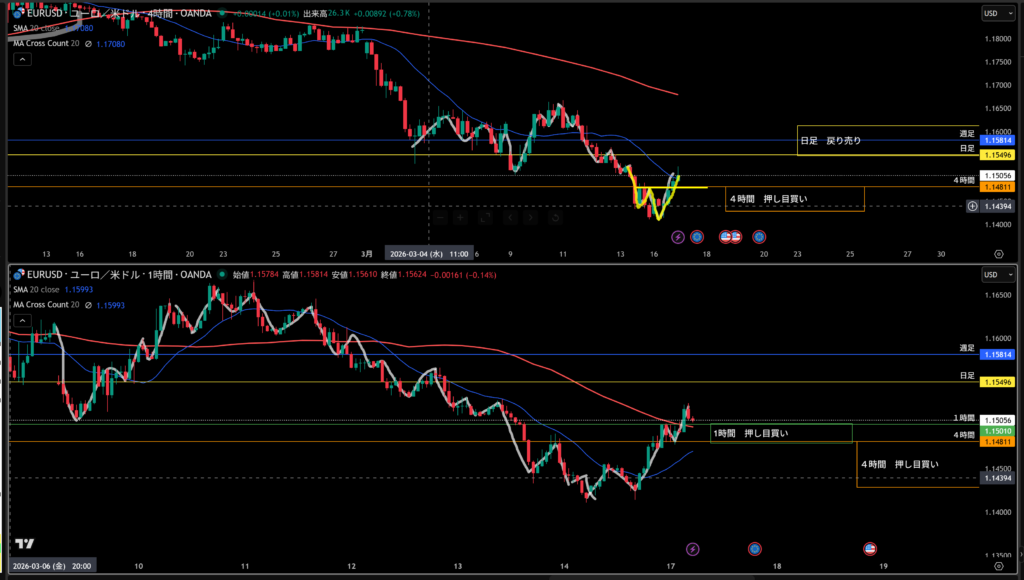The width and height of the screenshot is (1024, 580).
Task: Open the lower chart time axis settings gear
Action: click(999, 565)
